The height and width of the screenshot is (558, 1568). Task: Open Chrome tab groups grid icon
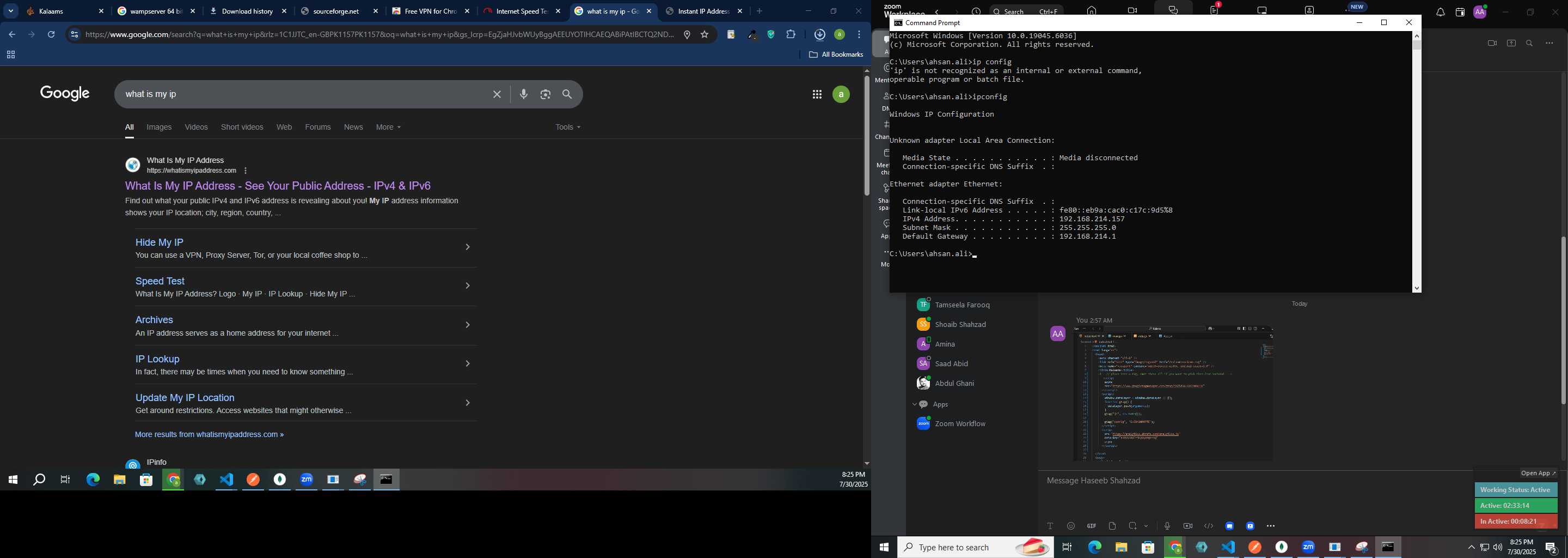click(10, 55)
